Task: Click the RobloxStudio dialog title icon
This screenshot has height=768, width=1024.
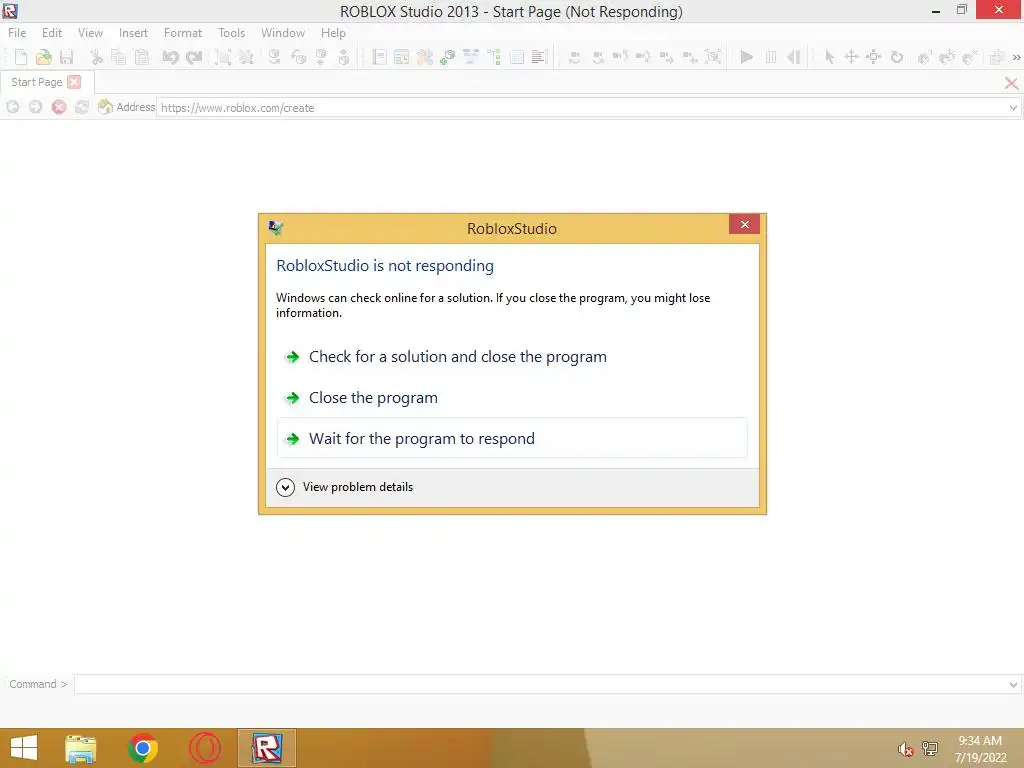Action: point(276,228)
